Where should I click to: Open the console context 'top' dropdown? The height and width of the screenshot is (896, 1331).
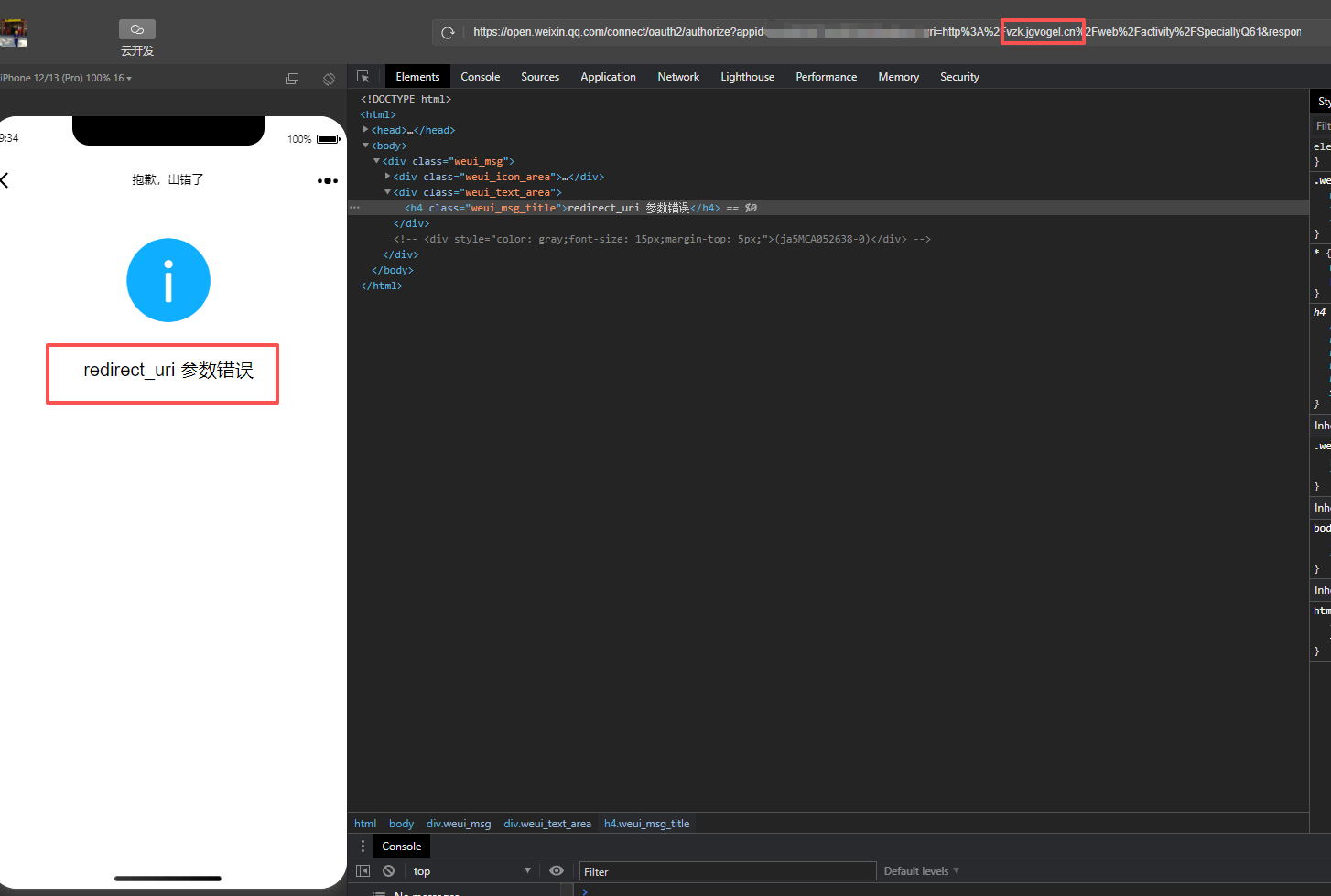click(471, 871)
